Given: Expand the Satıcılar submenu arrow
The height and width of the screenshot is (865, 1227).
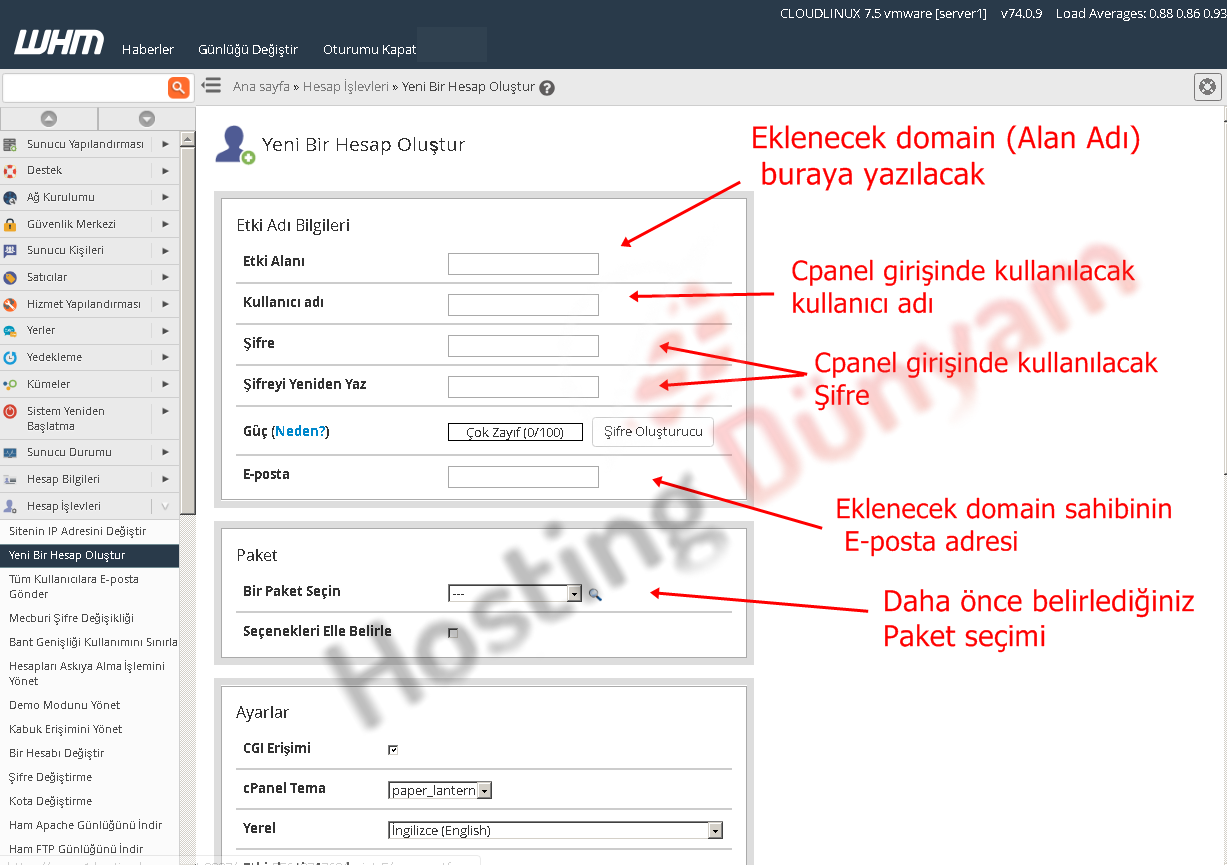Looking at the screenshot, I should tap(165, 277).
